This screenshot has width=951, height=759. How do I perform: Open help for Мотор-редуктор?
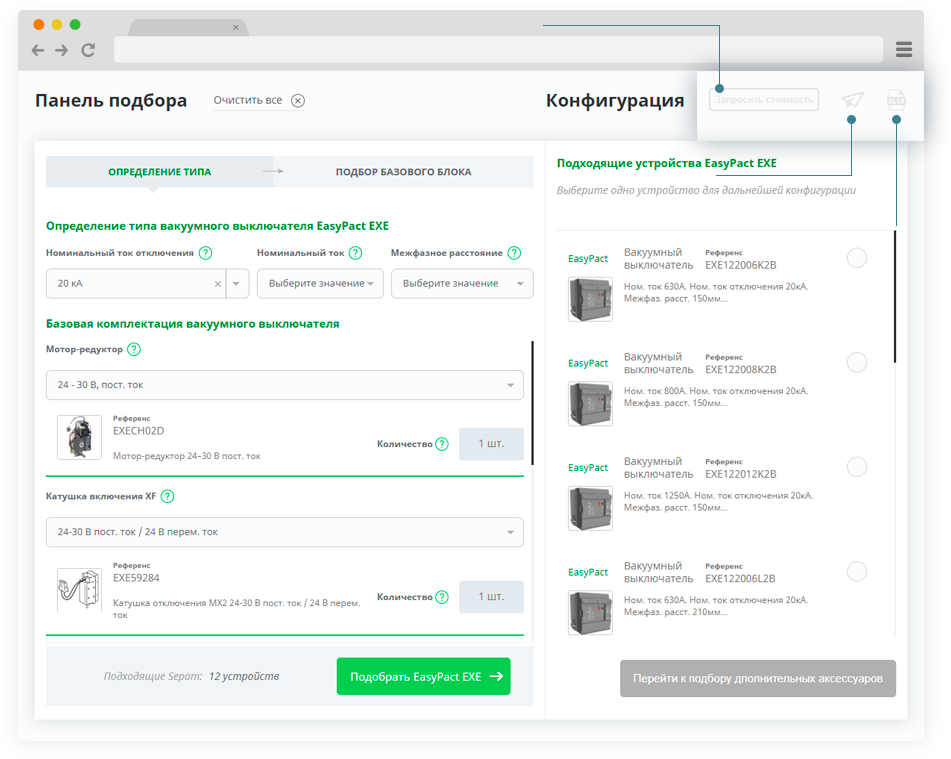click(x=134, y=349)
